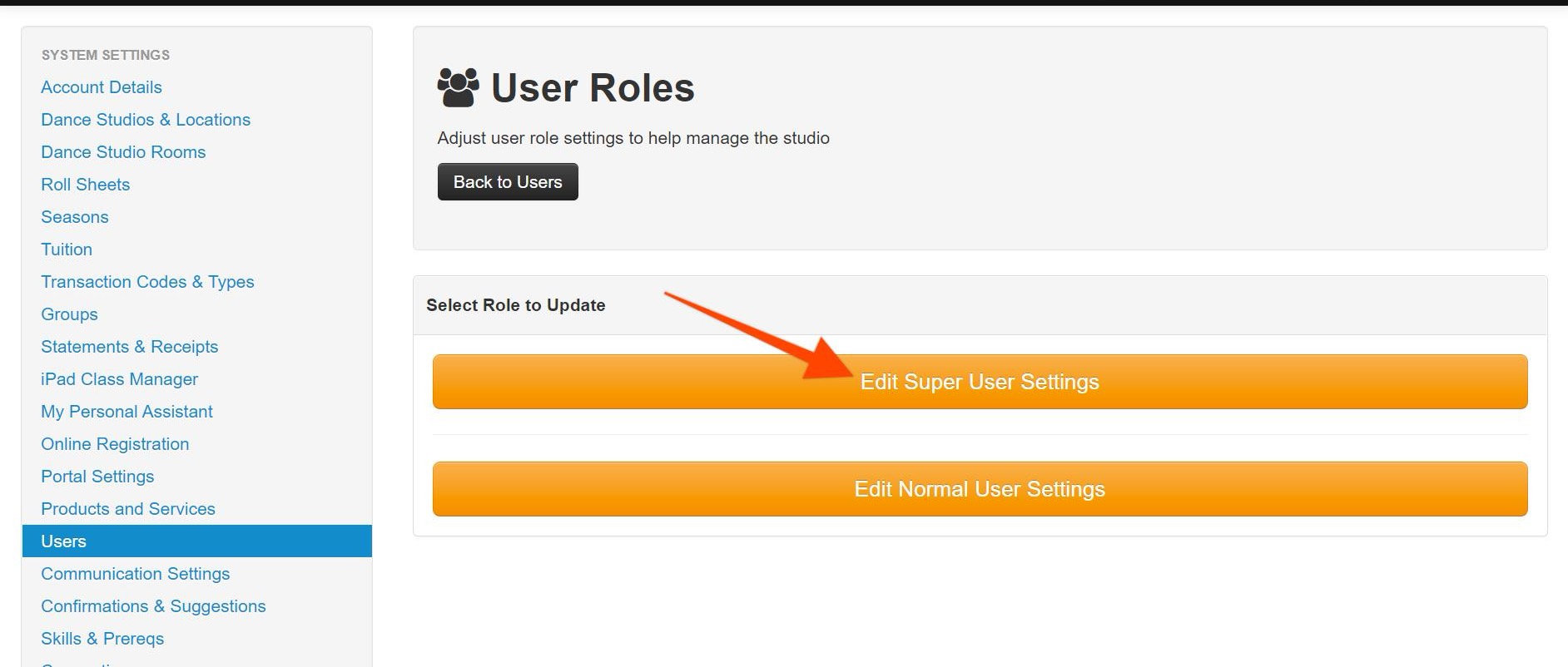Select Transaction Codes & Types
Screen dimensions: 1568x667
(147, 282)
